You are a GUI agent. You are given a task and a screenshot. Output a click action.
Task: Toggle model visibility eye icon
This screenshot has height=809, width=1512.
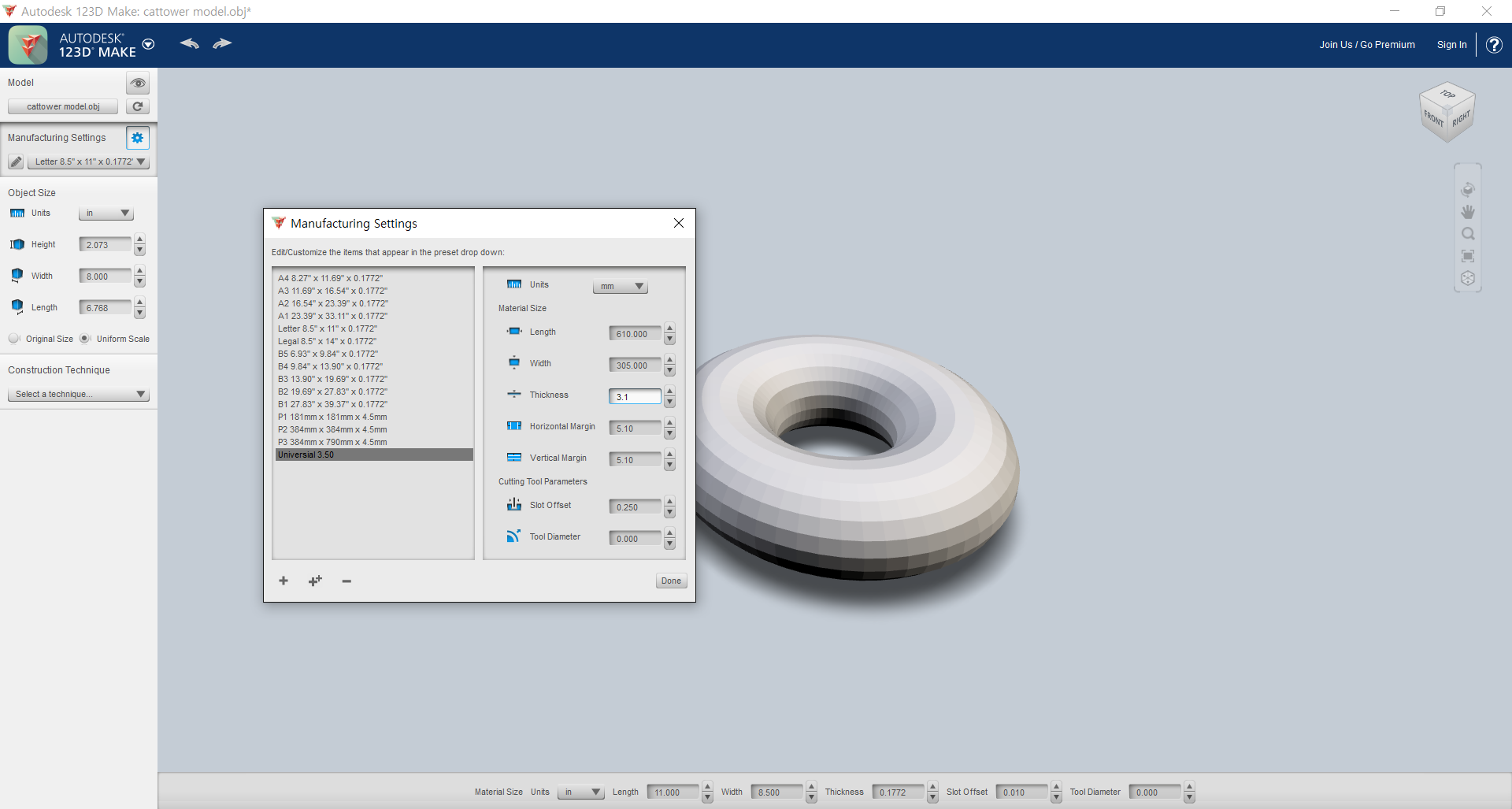pyautogui.click(x=138, y=83)
